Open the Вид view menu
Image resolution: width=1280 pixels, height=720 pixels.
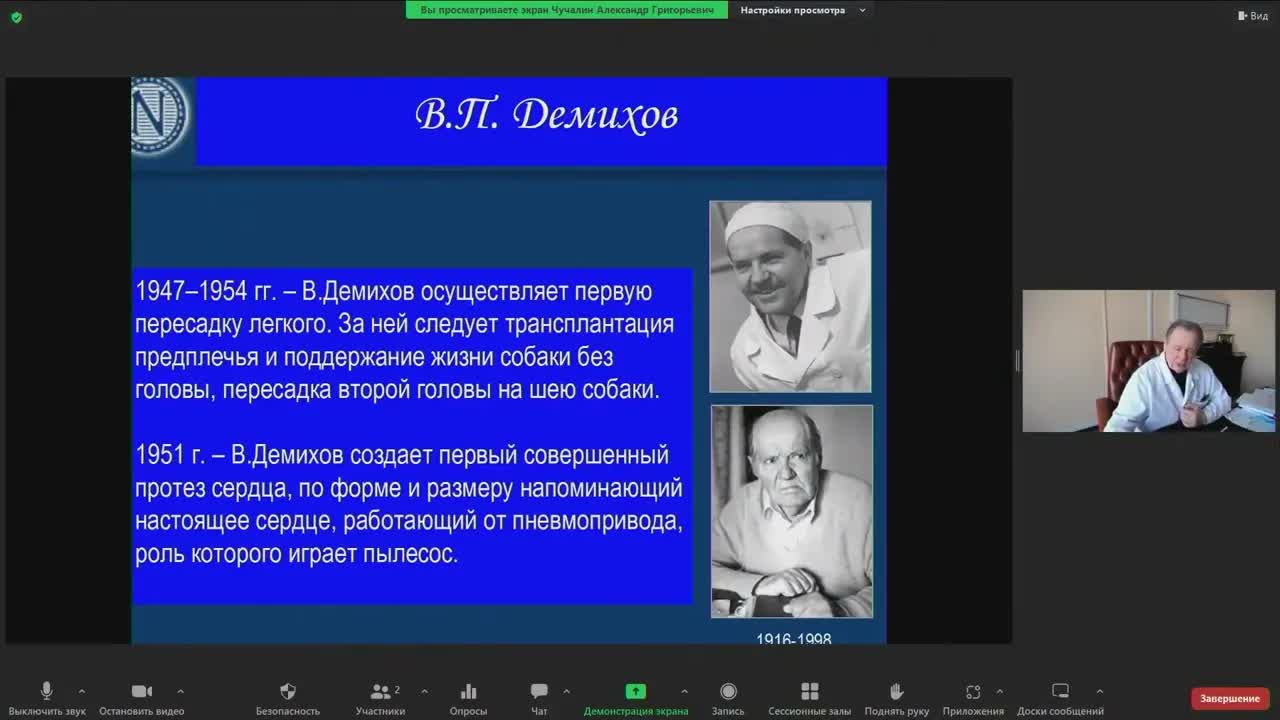tap(1253, 15)
